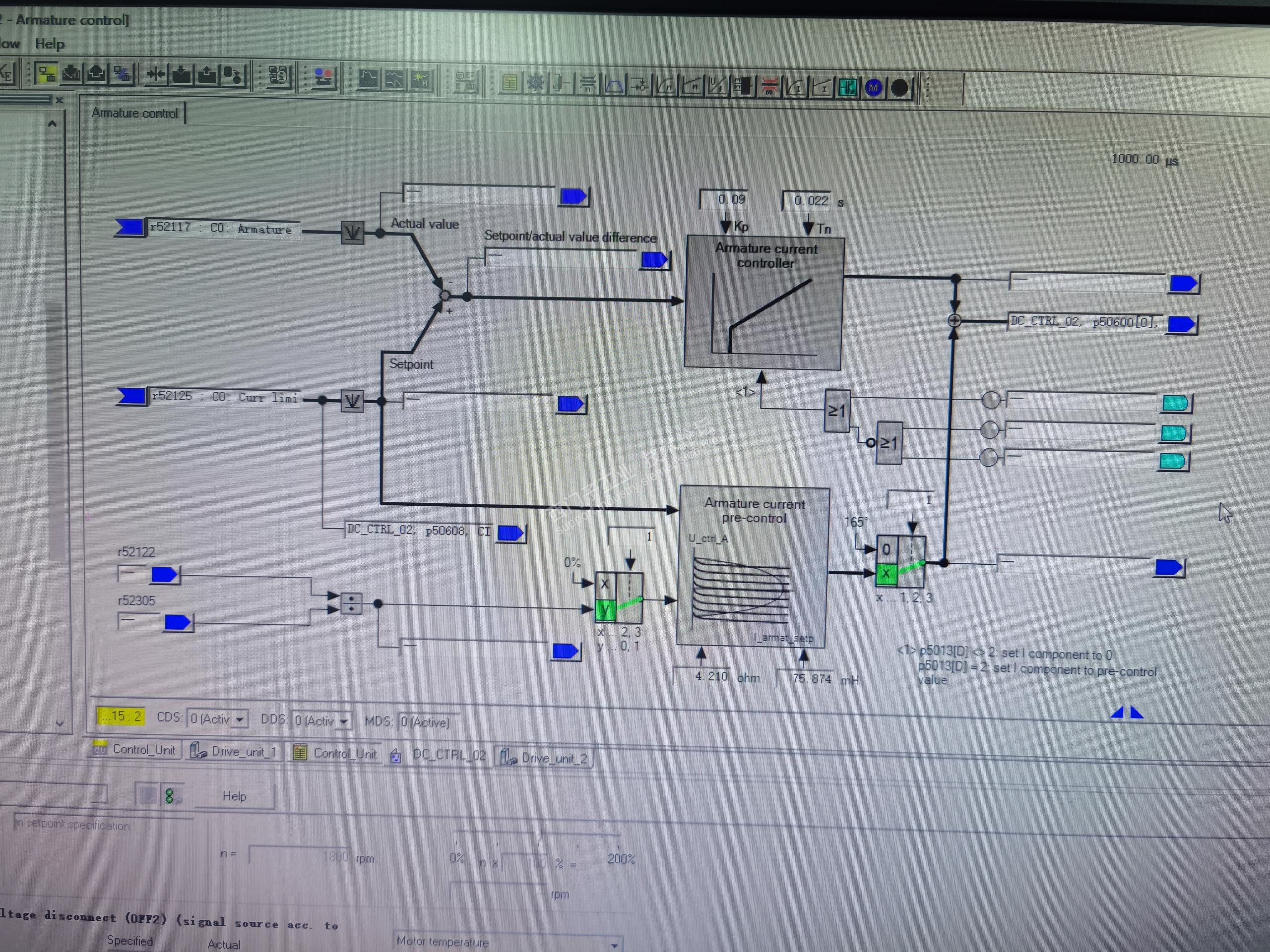Screen dimensions: 1270x952
Task: Click the red limitation toolbar icon
Action: pyautogui.click(x=769, y=87)
